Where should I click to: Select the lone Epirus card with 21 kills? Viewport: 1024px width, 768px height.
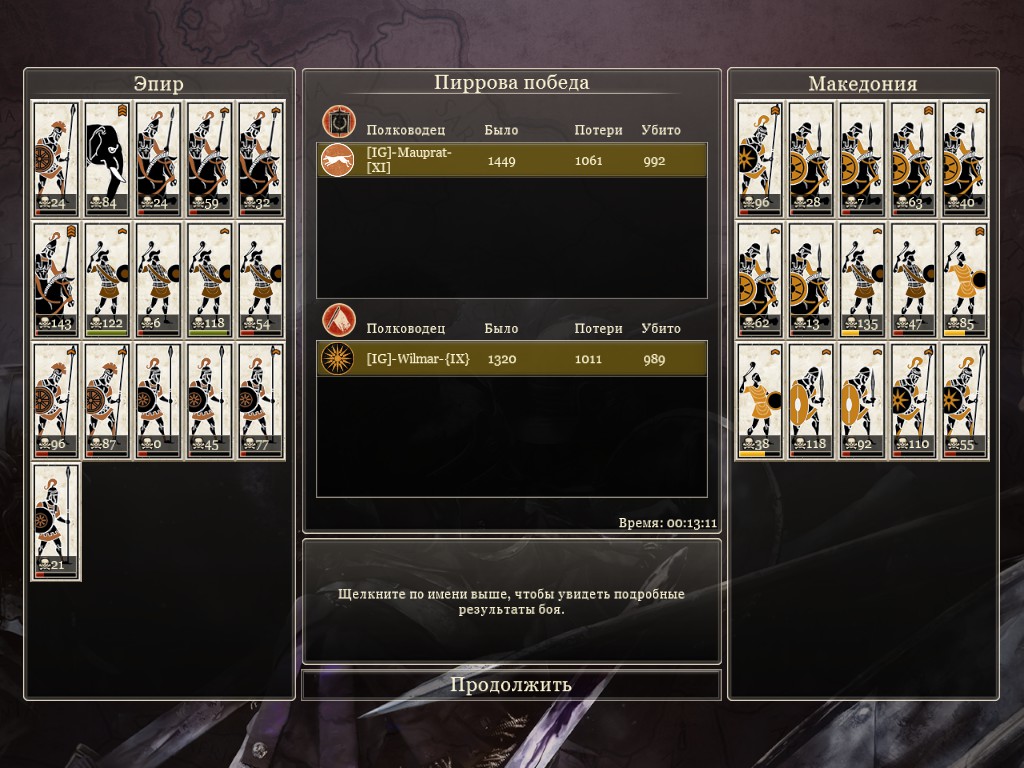[56, 522]
